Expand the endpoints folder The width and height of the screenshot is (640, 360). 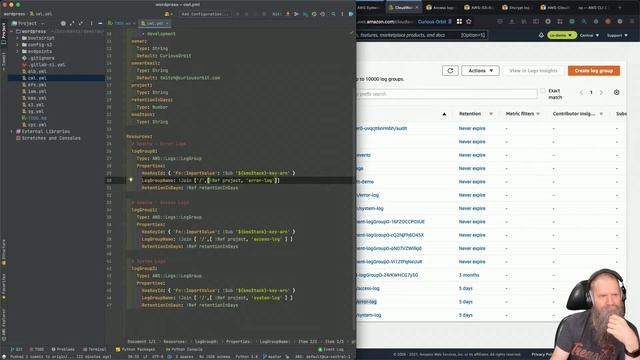(x=18, y=51)
